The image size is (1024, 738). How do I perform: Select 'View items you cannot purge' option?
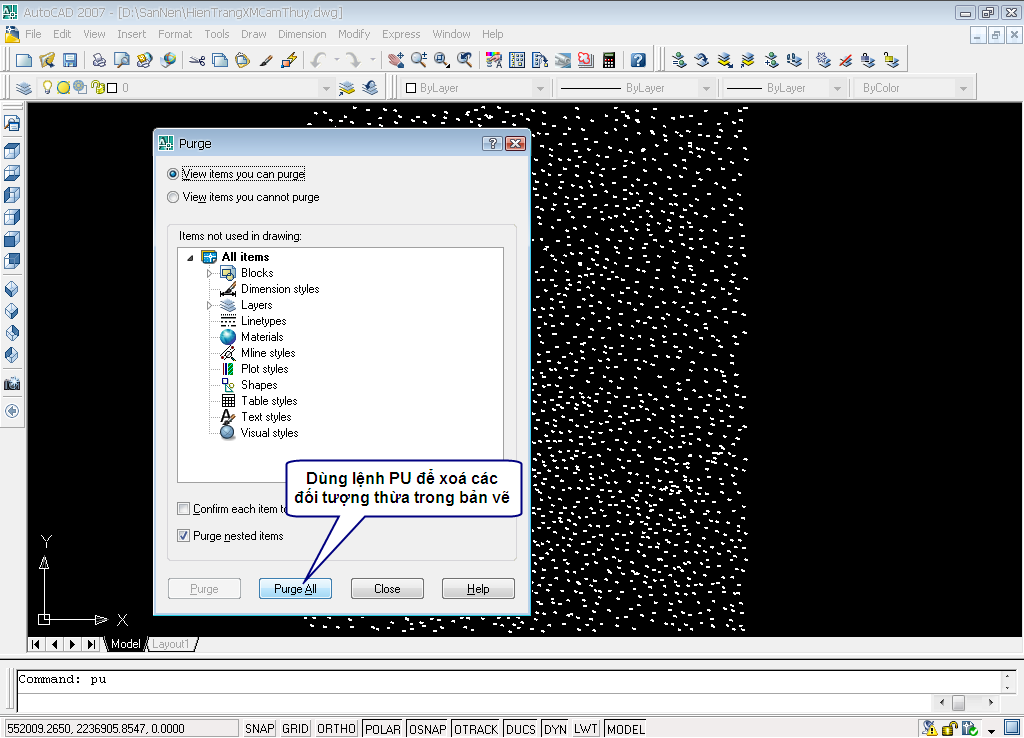coord(174,198)
